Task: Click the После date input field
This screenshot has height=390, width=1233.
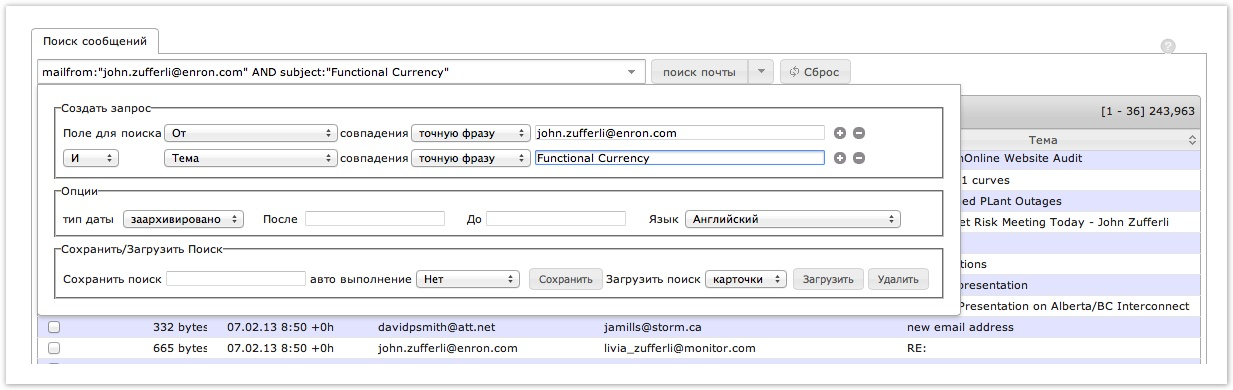Action: 375,219
